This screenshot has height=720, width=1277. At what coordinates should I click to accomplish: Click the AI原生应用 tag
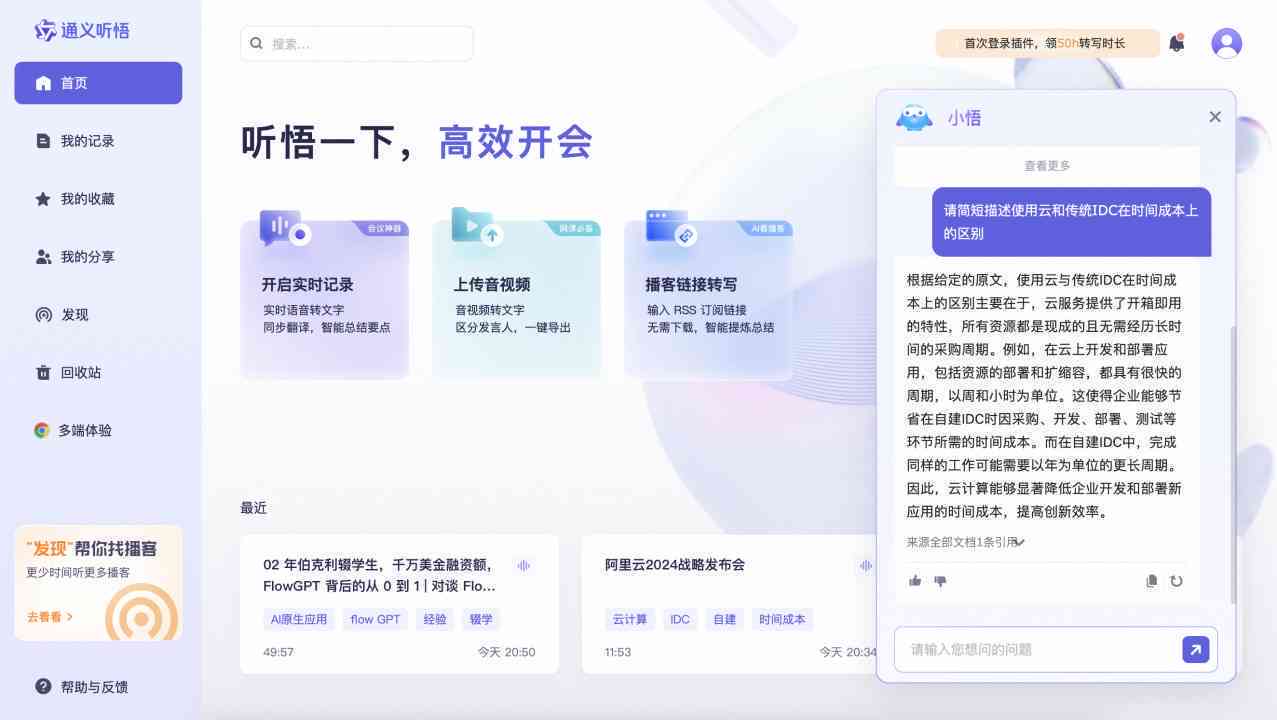(299, 620)
